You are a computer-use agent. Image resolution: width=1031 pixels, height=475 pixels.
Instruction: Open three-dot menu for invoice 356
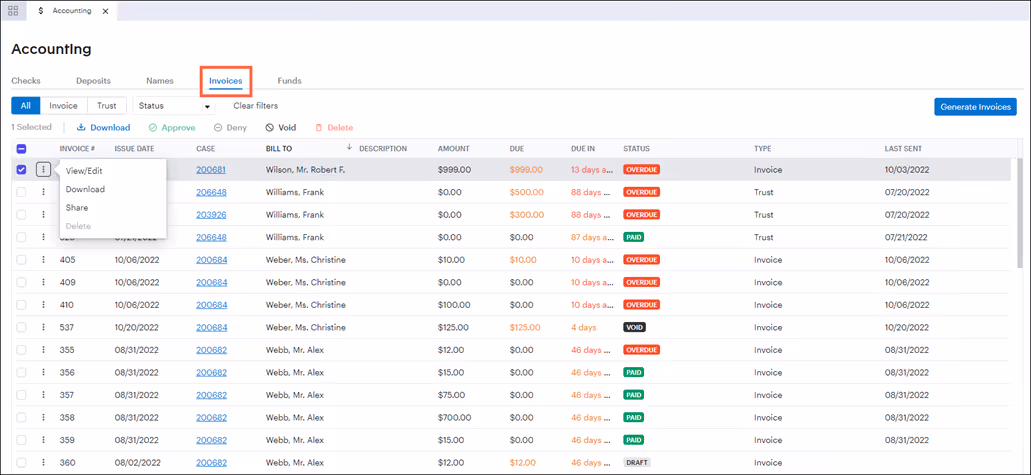pos(43,372)
